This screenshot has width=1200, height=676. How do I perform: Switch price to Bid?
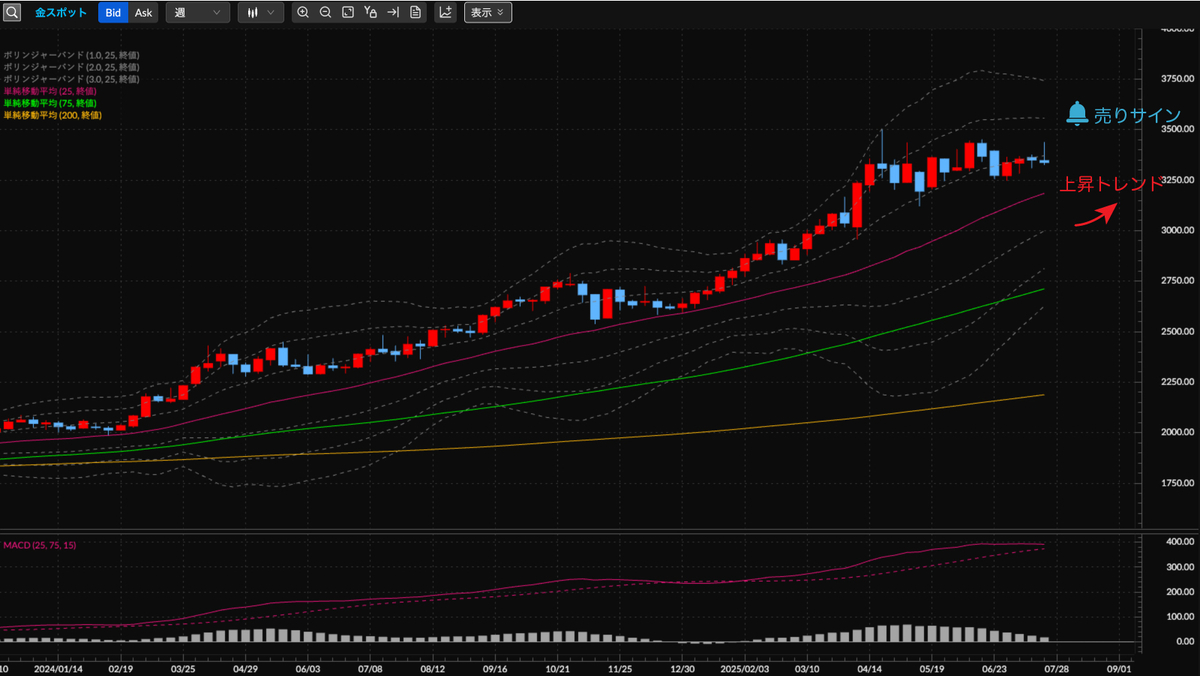click(113, 13)
